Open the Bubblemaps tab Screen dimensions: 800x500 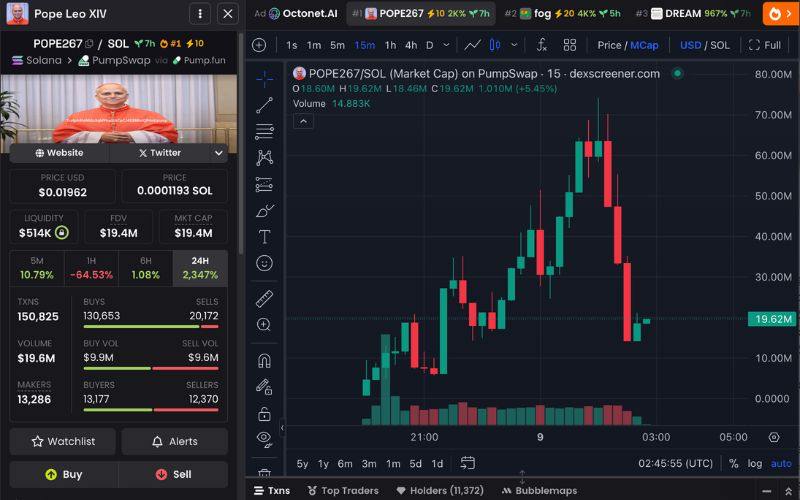539,490
